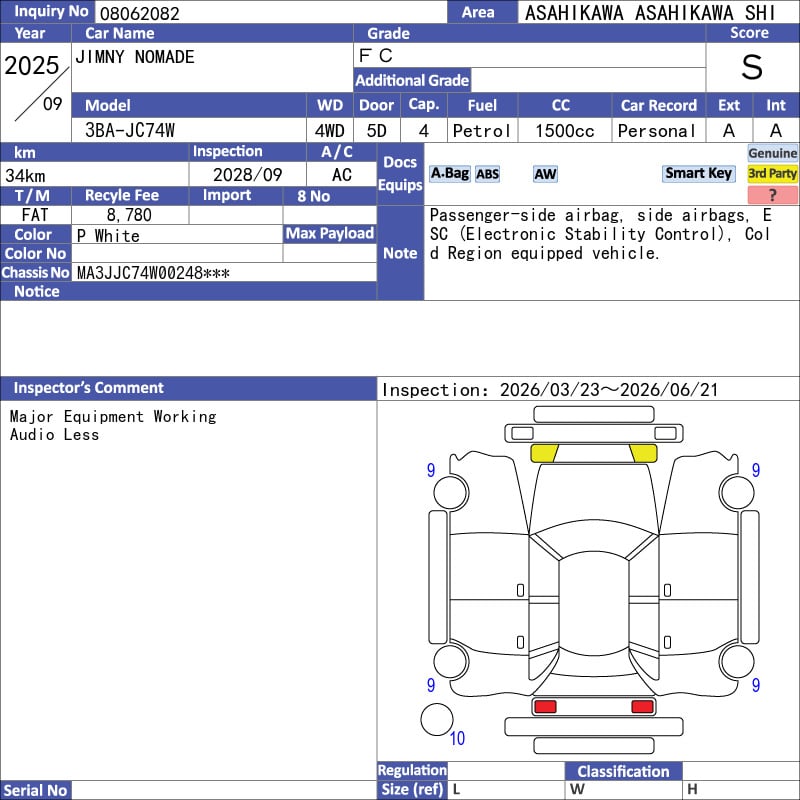Toggle the yellow 3rd Party label
The image size is (800, 800).
[x=773, y=174]
